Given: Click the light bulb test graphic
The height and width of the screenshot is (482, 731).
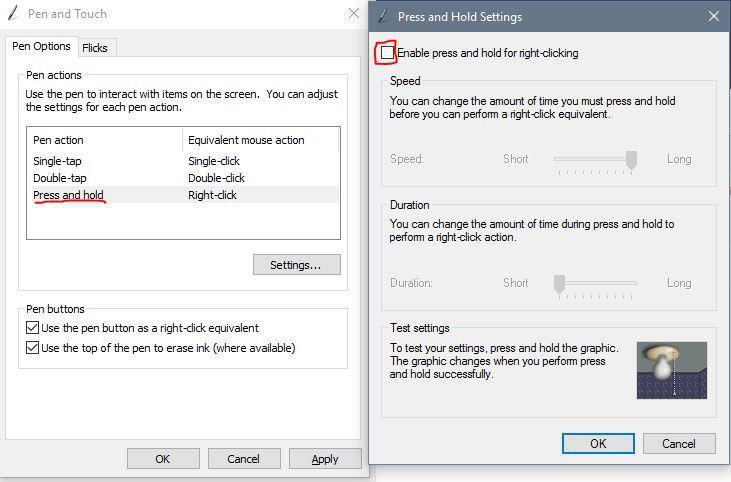Looking at the screenshot, I should [672, 370].
